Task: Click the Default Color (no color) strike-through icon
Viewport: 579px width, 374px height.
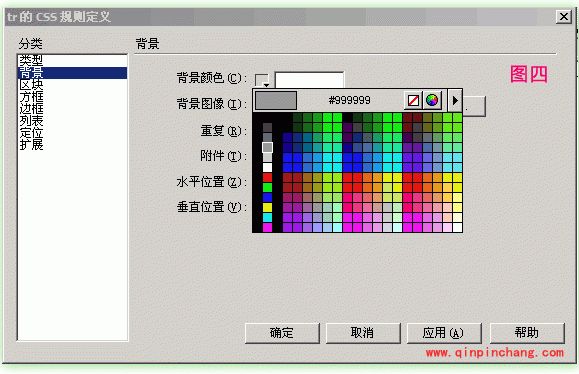Action: [x=413, y=100]
